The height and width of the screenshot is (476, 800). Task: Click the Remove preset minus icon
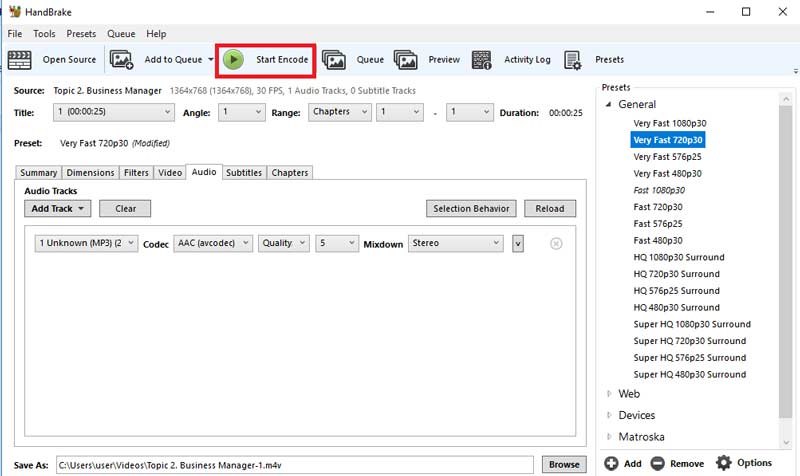[x=658, y=463]
